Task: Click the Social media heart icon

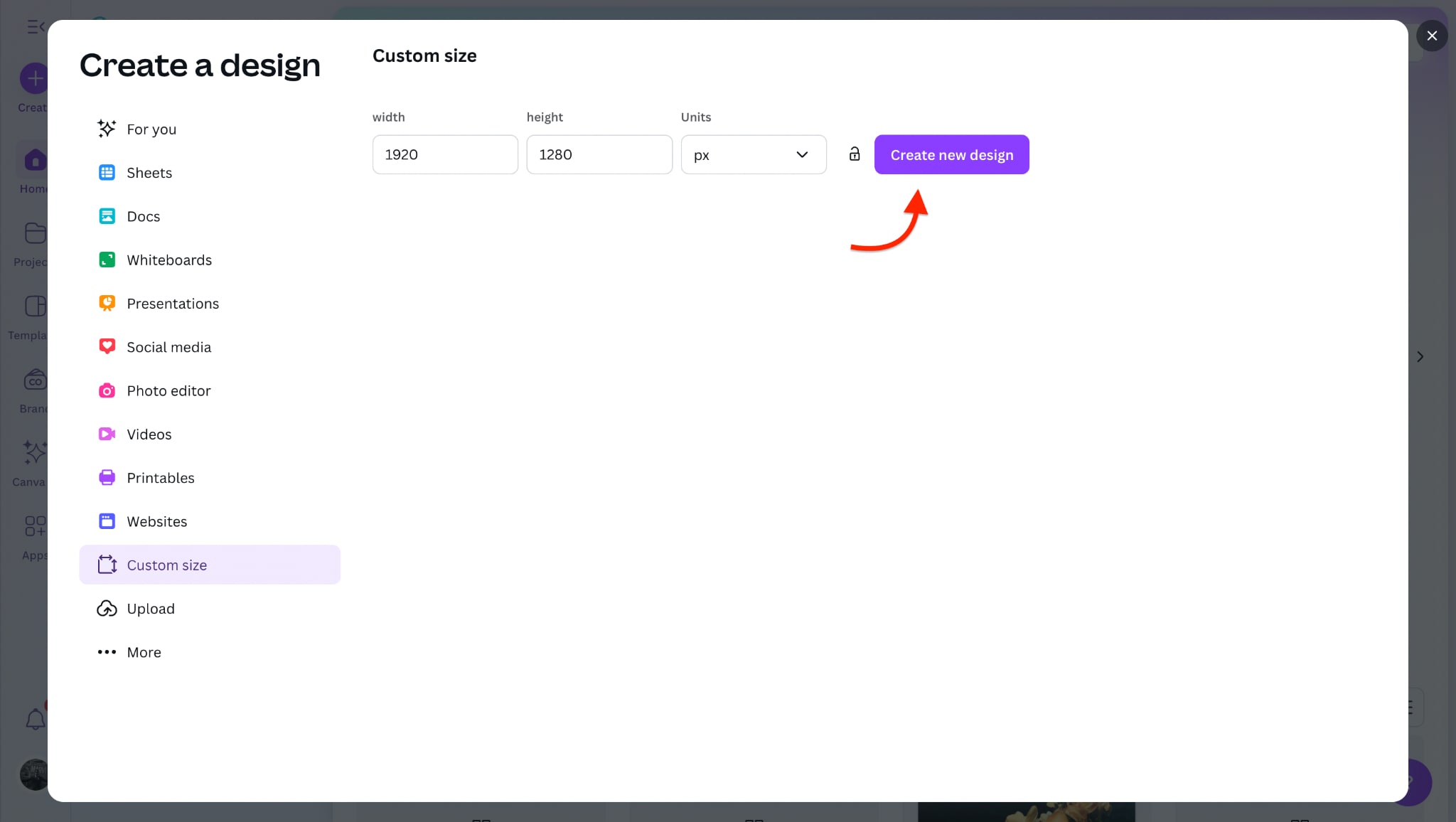Action: (x=107, y=347)
